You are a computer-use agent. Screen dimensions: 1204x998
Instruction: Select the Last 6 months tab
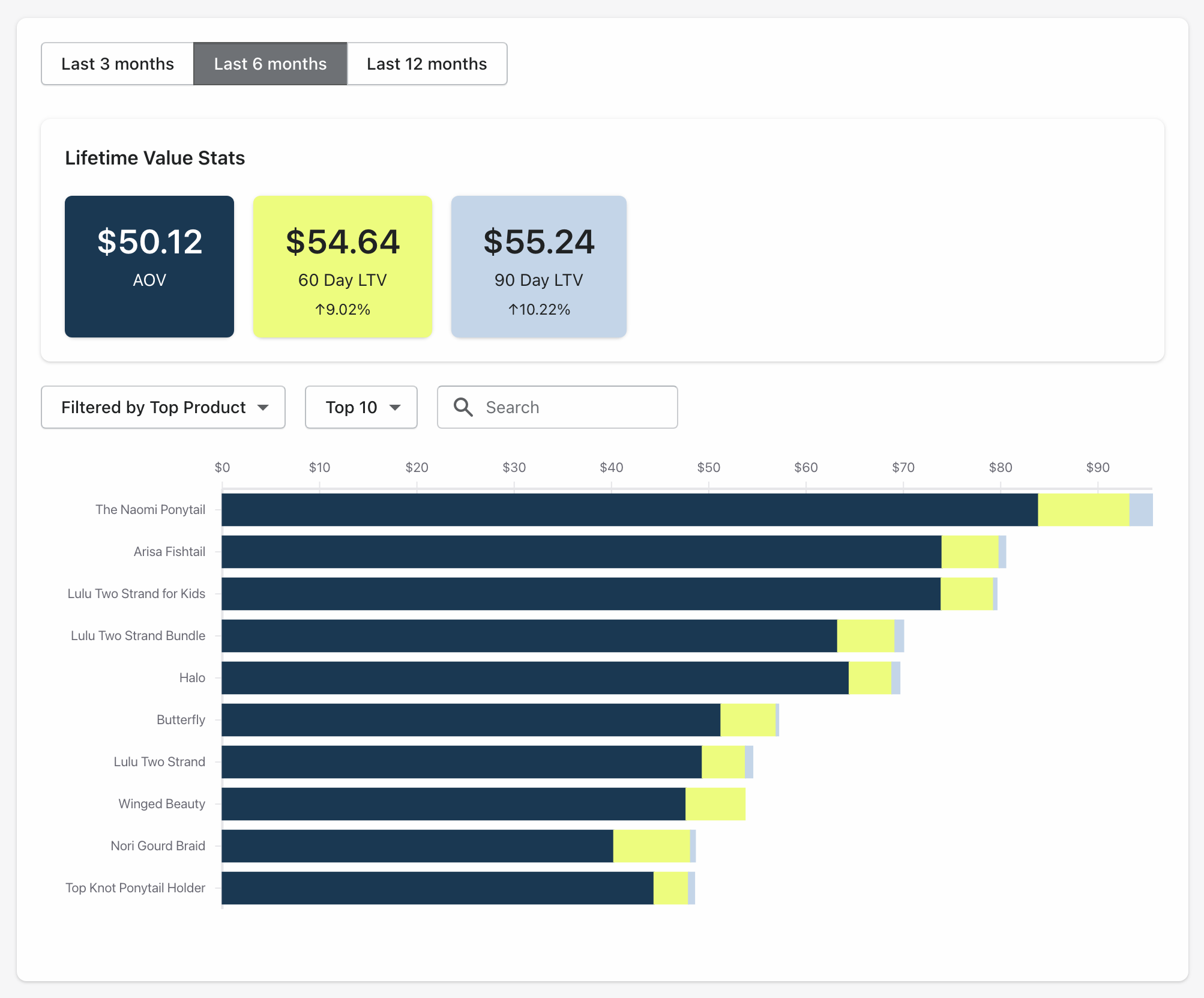tap(269, 63)
